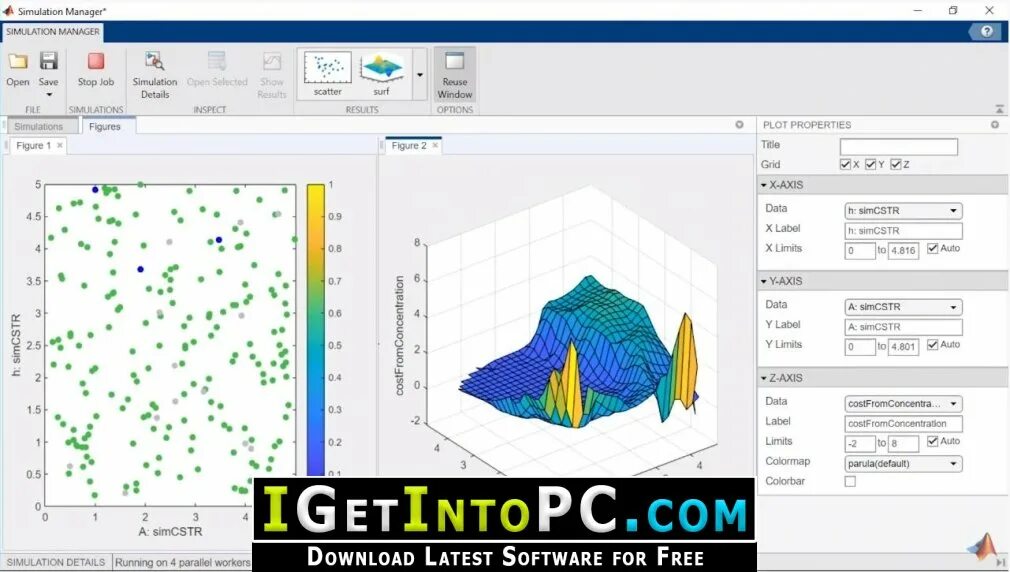Edit the Z-axis Label field
The width and height of the screenshot is (1010, 572).
coord(903,424)
